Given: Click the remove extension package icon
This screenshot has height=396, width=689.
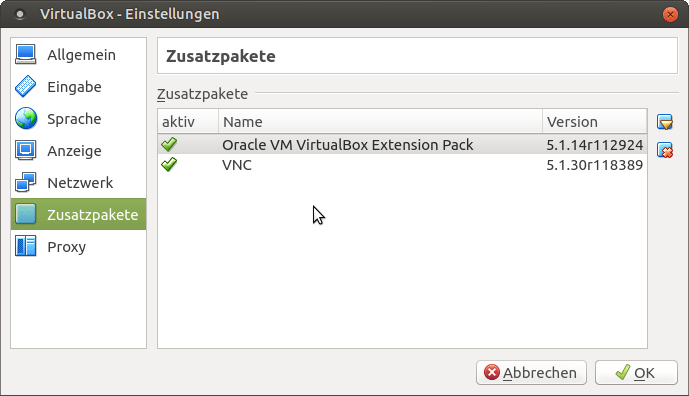Looking at the screenshot, I should click(x=665, y=150).
